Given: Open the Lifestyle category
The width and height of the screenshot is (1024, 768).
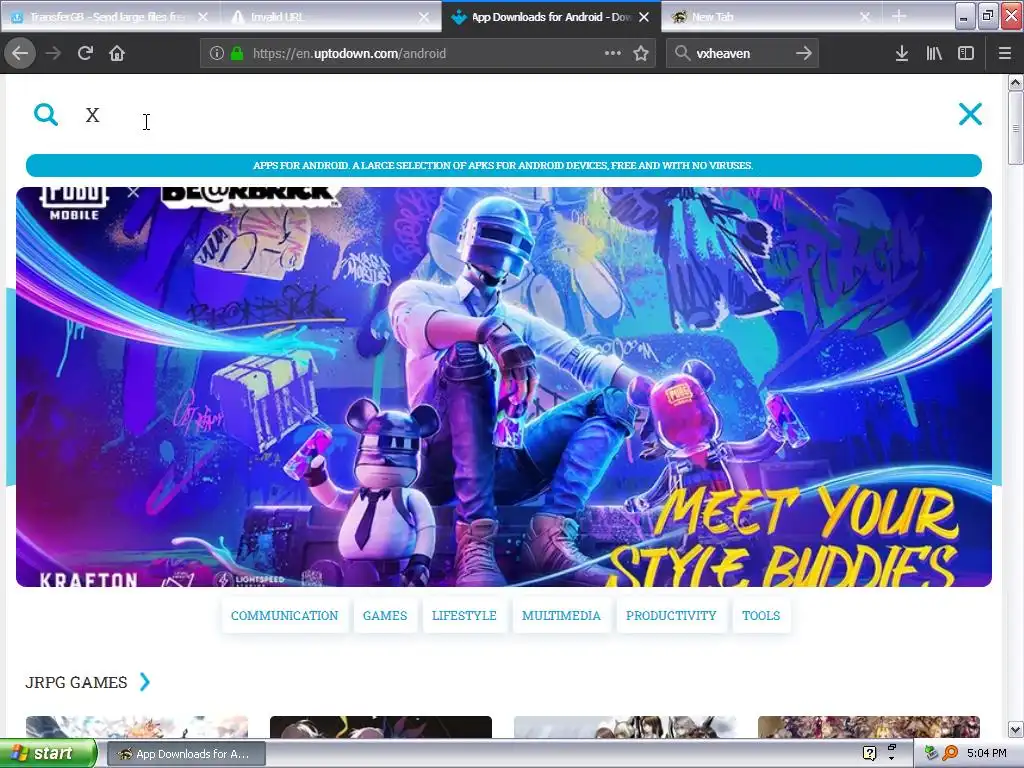Looking at the screenshot, I should pyautogui.click(x=464, y=616).
